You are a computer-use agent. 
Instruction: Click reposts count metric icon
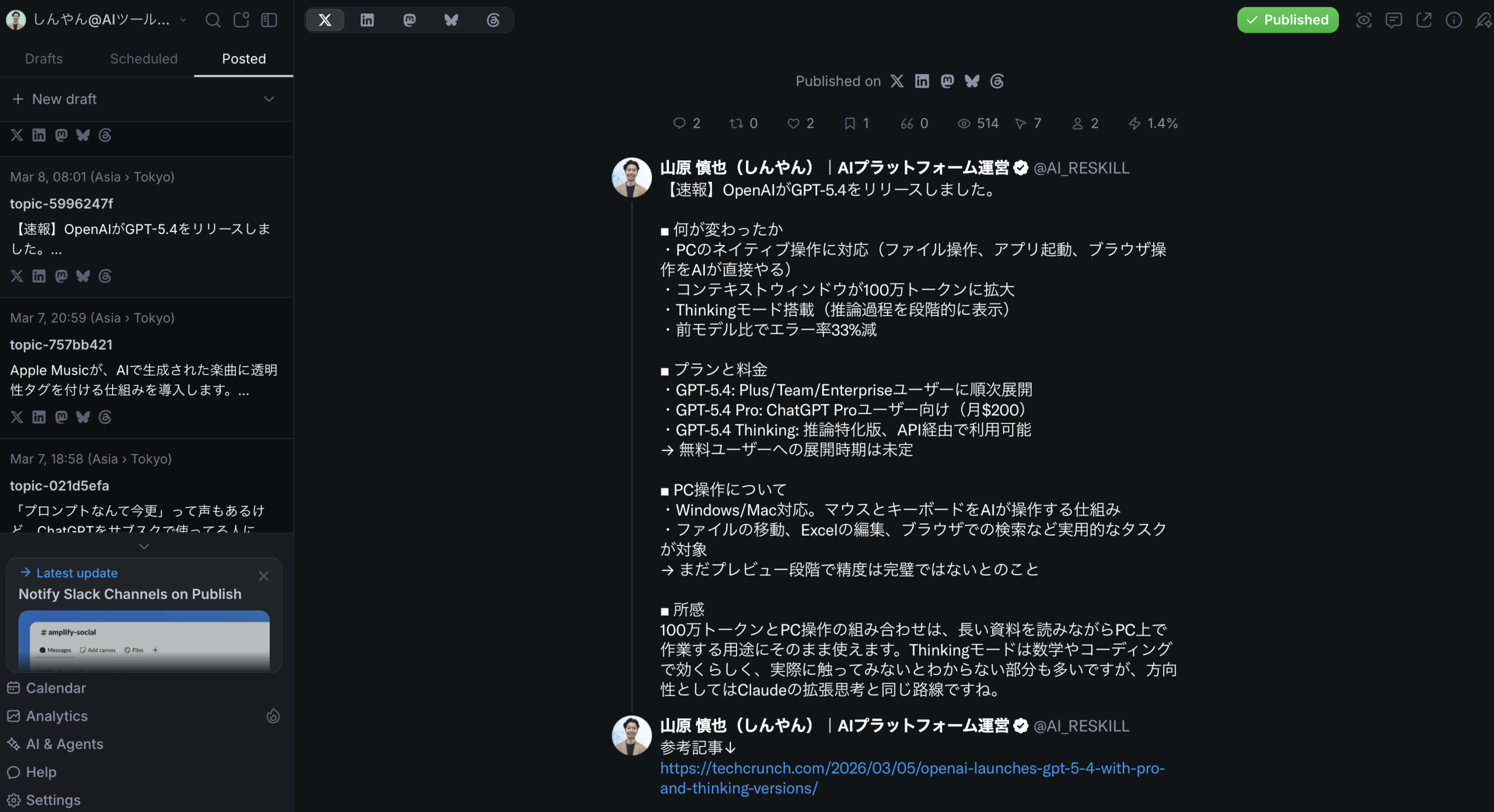tap(736, 124)
